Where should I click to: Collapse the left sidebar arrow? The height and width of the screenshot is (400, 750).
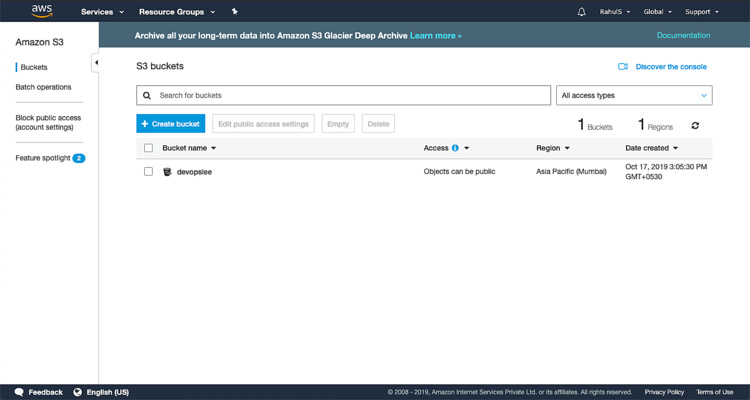click(x=95, y=62)
